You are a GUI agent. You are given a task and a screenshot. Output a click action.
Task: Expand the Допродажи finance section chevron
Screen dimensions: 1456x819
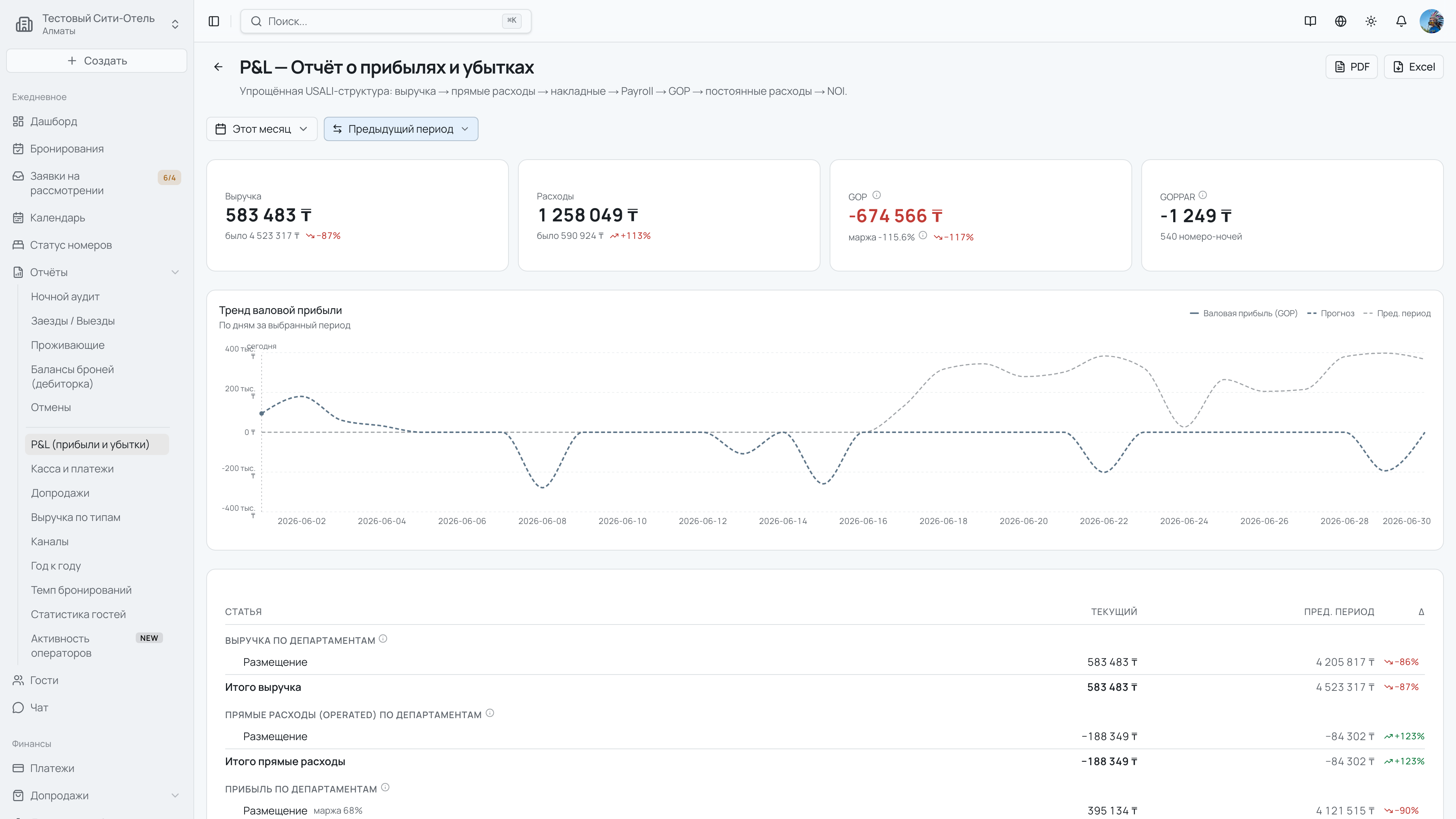175,795
